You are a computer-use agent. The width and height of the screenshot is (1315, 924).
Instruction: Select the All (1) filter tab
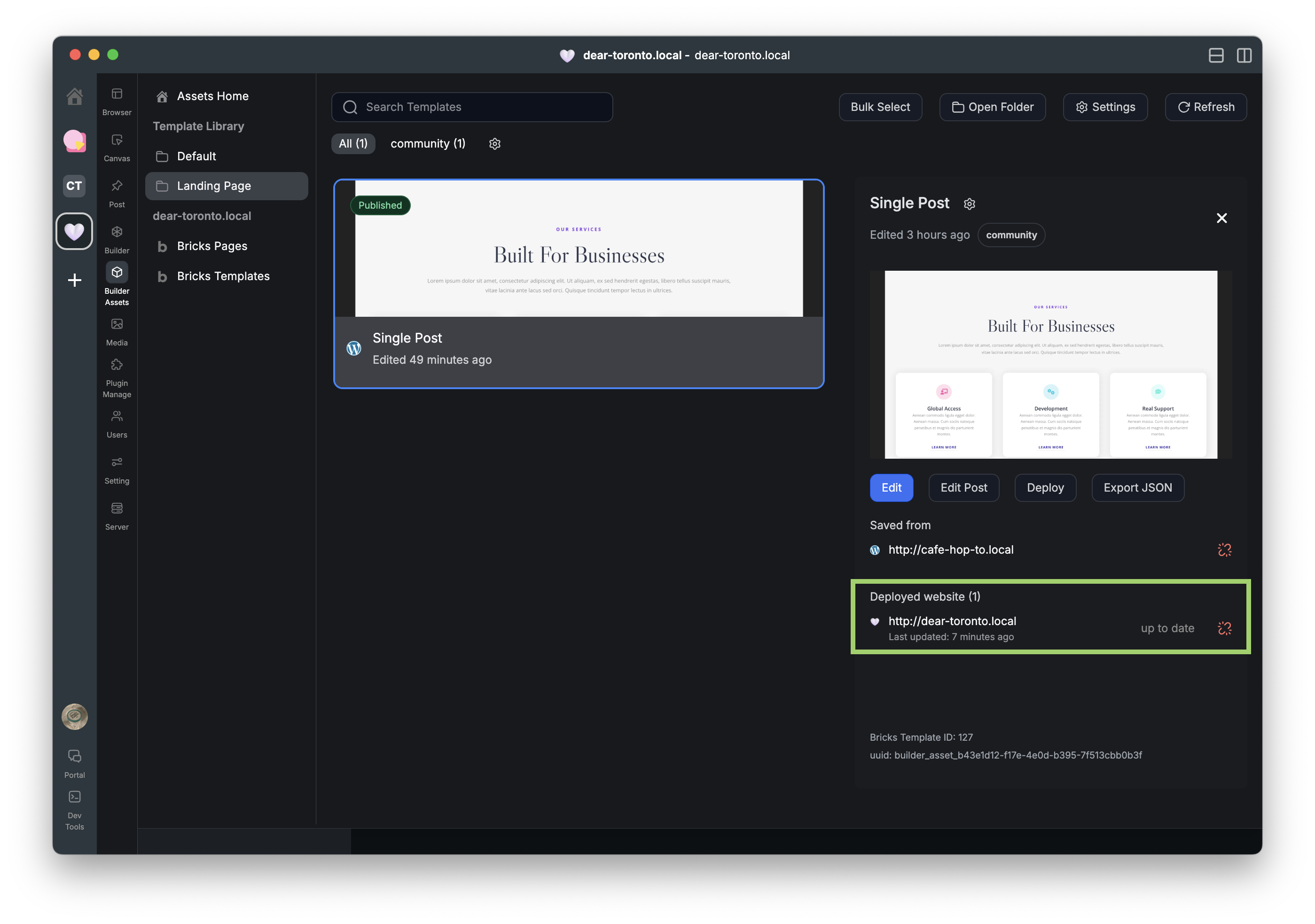tap(353, 144)
